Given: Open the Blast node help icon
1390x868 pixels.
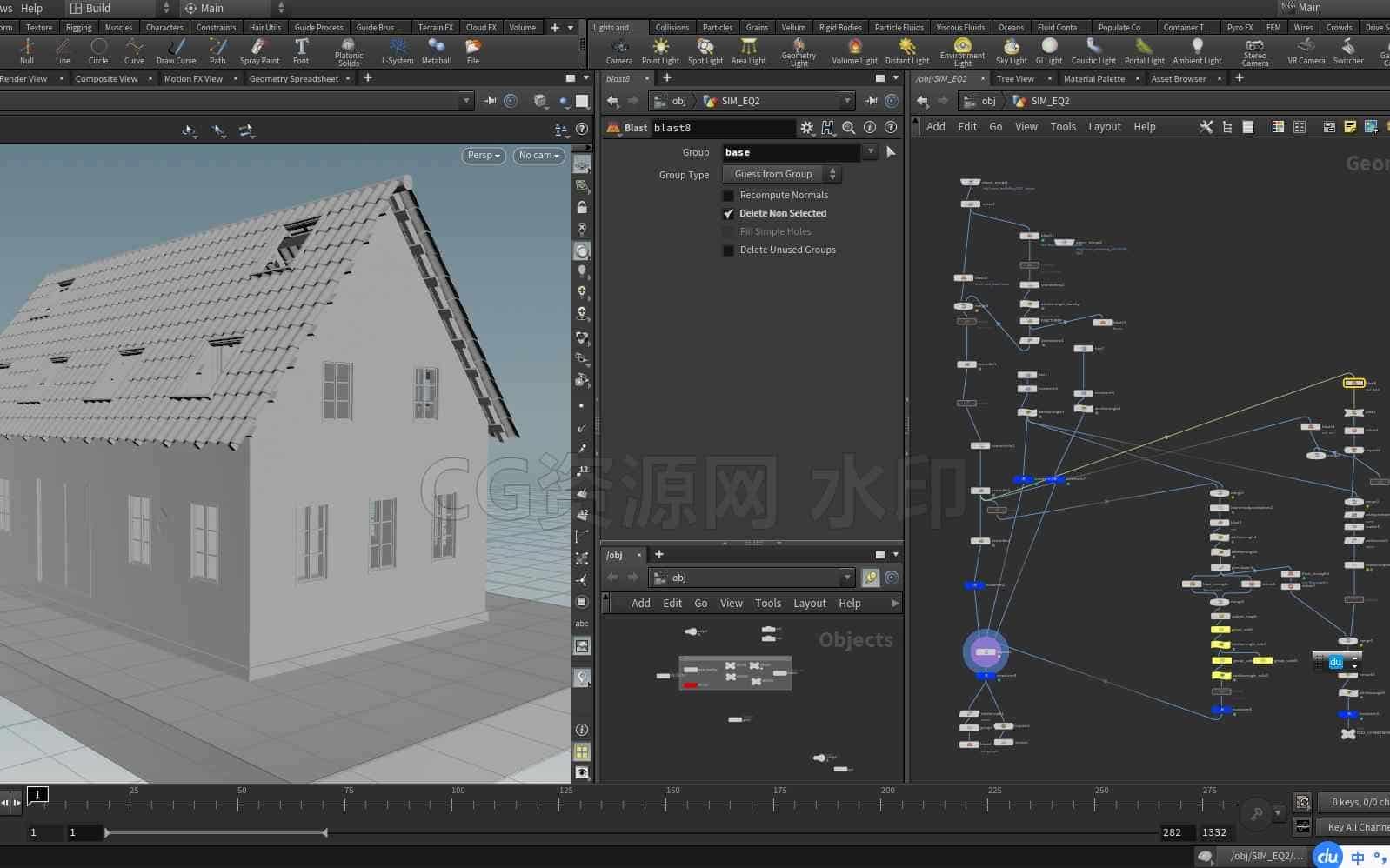Looking at the screenshot, I should 891,128.
